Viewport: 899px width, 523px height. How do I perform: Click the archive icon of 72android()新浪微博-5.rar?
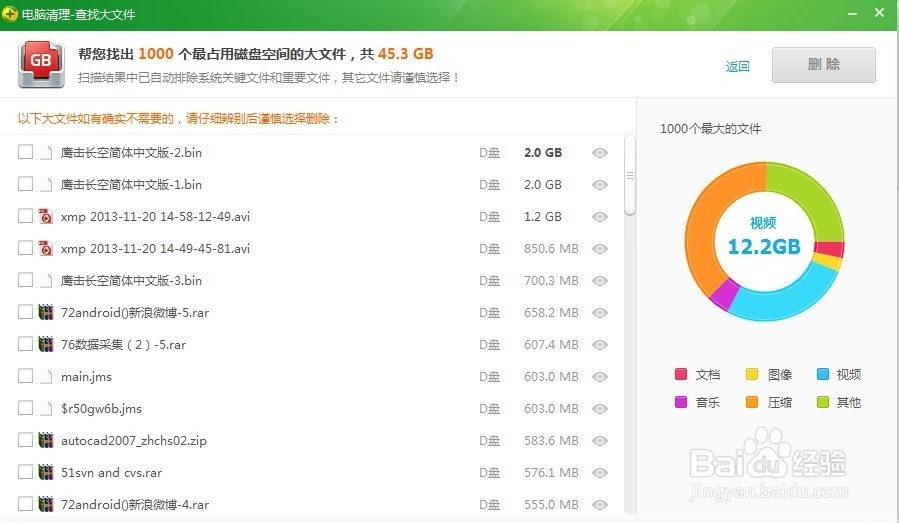point(46,312)
